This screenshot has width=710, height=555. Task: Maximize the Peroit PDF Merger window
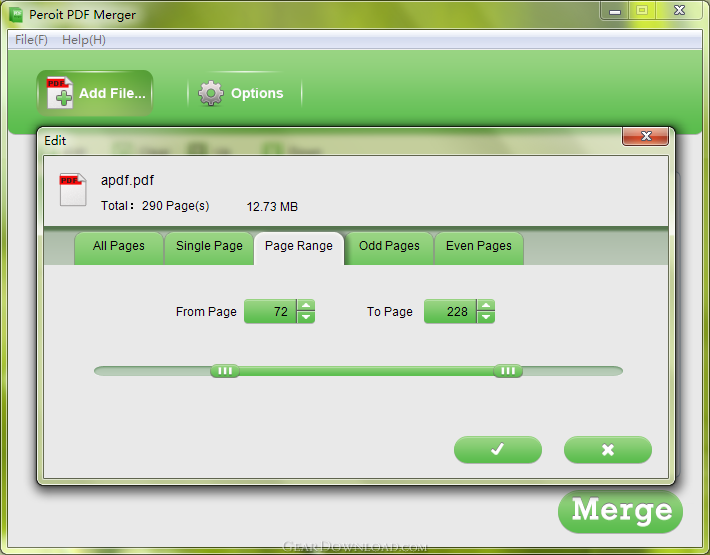[x=642, y=11]
